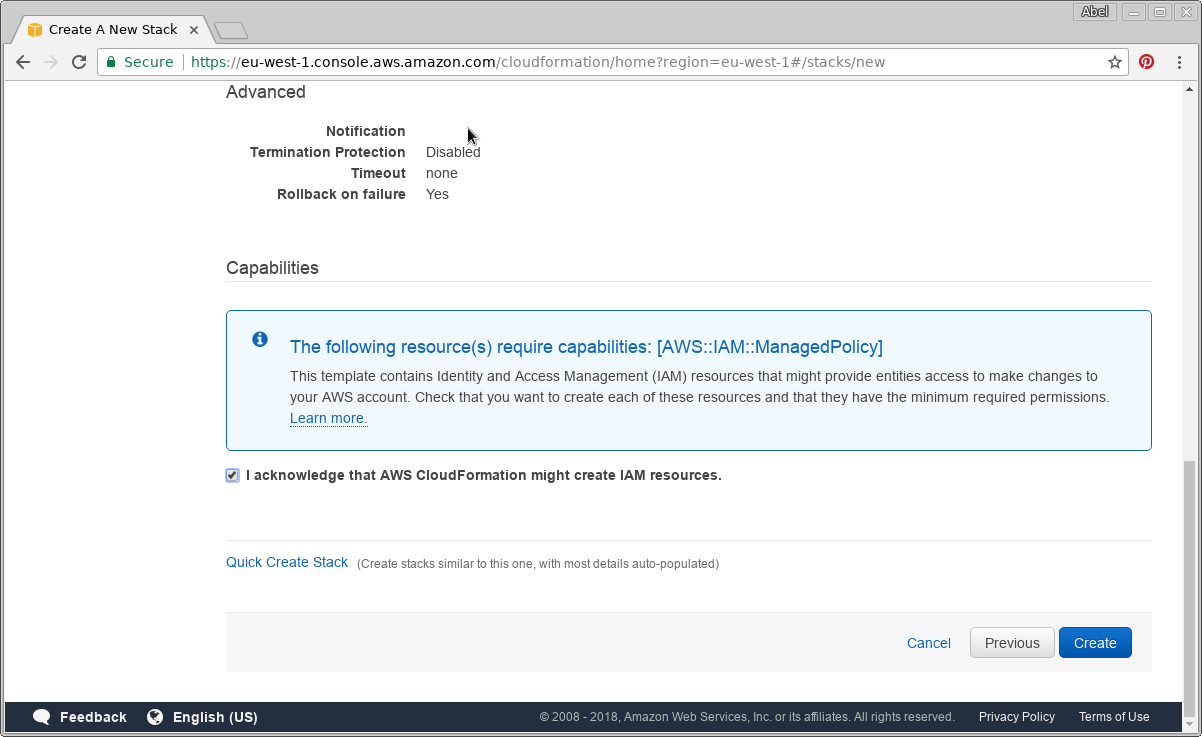
Task: Click the blue Create button
Action: tap(1095, 643)
